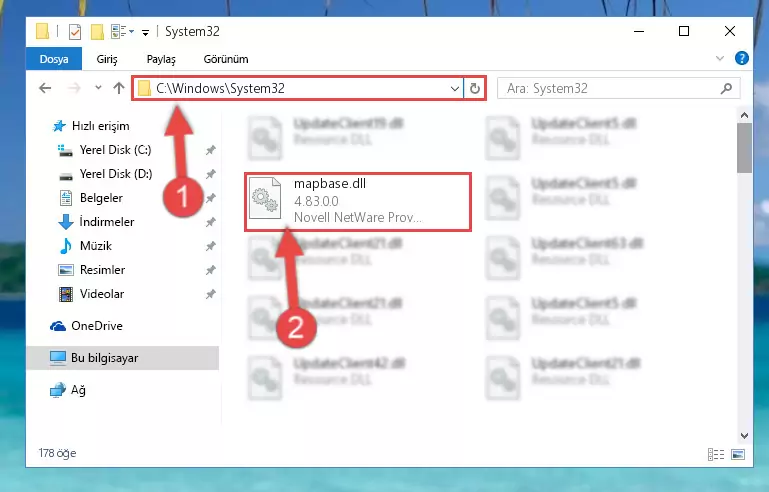Open Yerel Disk (C:) in navigation pane
Viewport: 769px width, 492px height.
115,150
